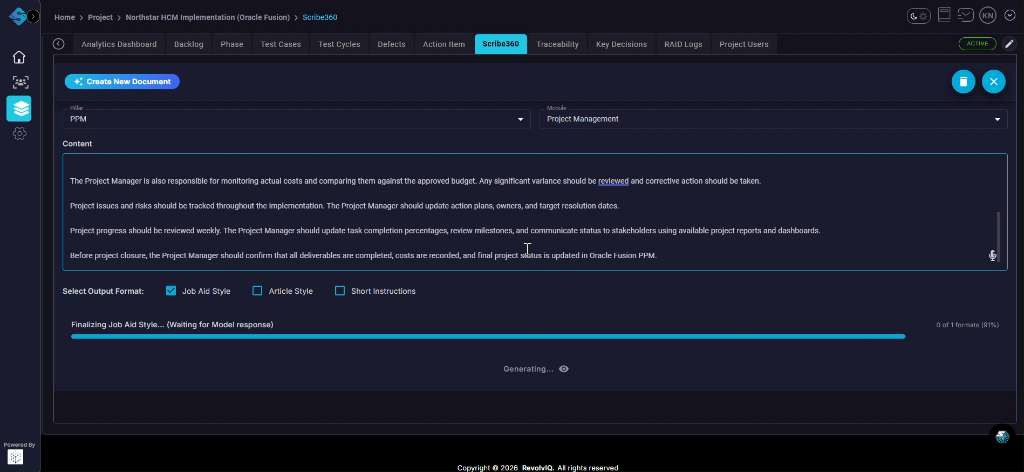This screenshot has height=472, width=1024.
Task: Open the sidebar settings gear
Action: click(19, 133)
